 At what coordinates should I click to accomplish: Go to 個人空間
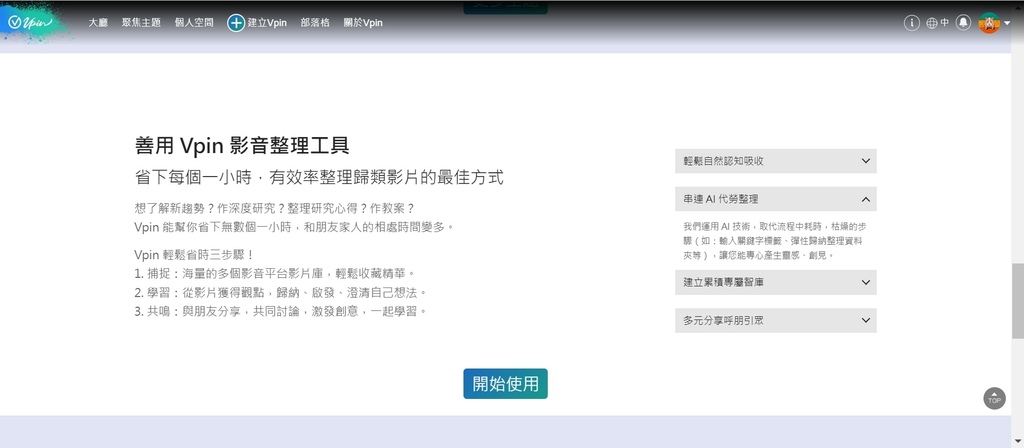tap(194, 23)
